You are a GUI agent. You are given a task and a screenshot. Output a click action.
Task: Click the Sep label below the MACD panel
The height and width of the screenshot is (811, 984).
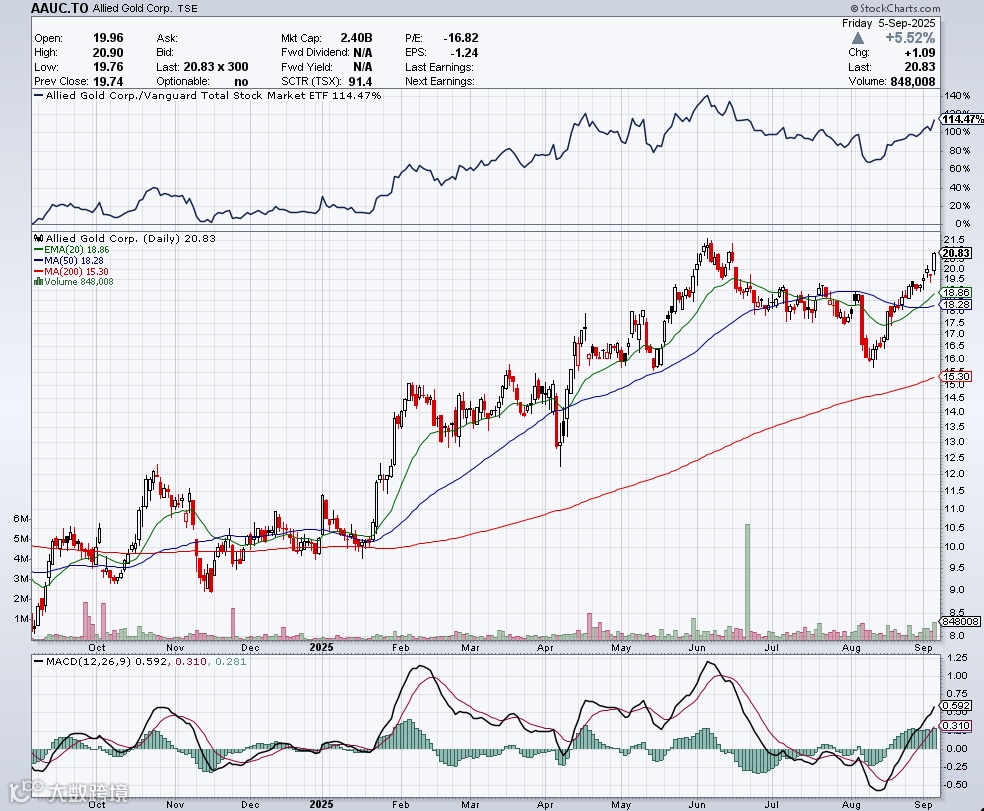click(923, 804)
